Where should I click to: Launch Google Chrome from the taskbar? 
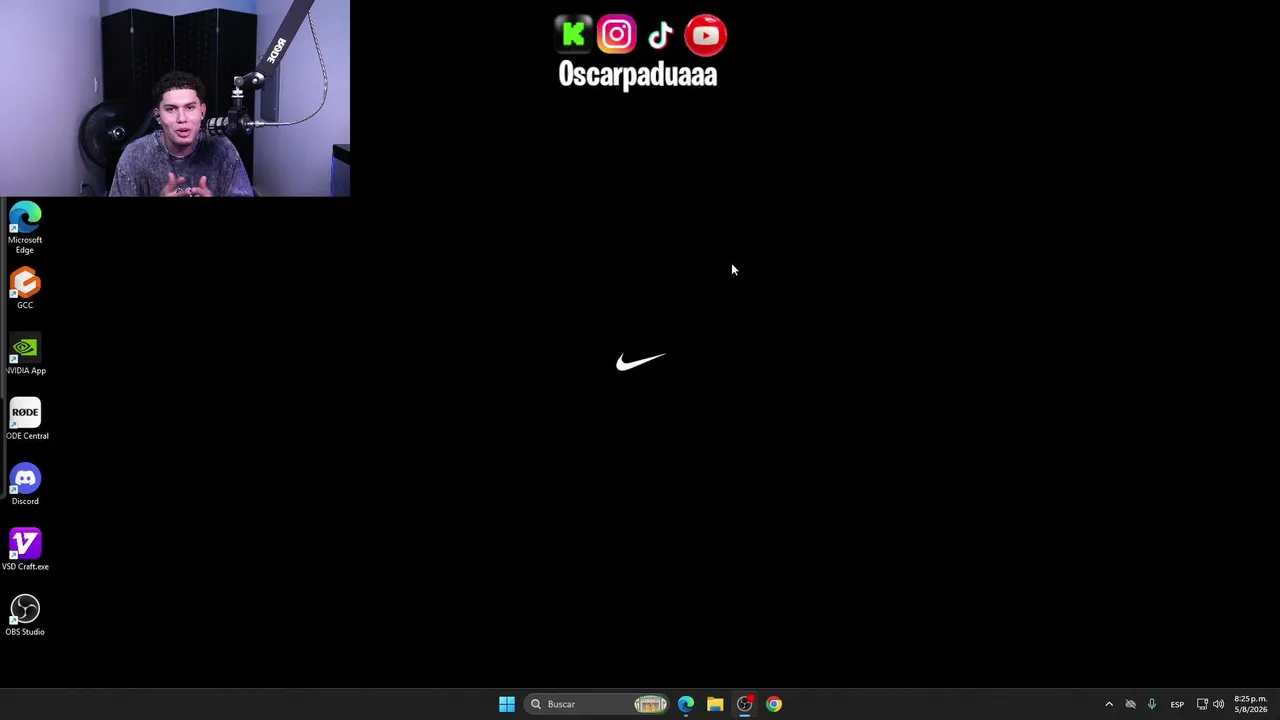(x=774, y=704)
